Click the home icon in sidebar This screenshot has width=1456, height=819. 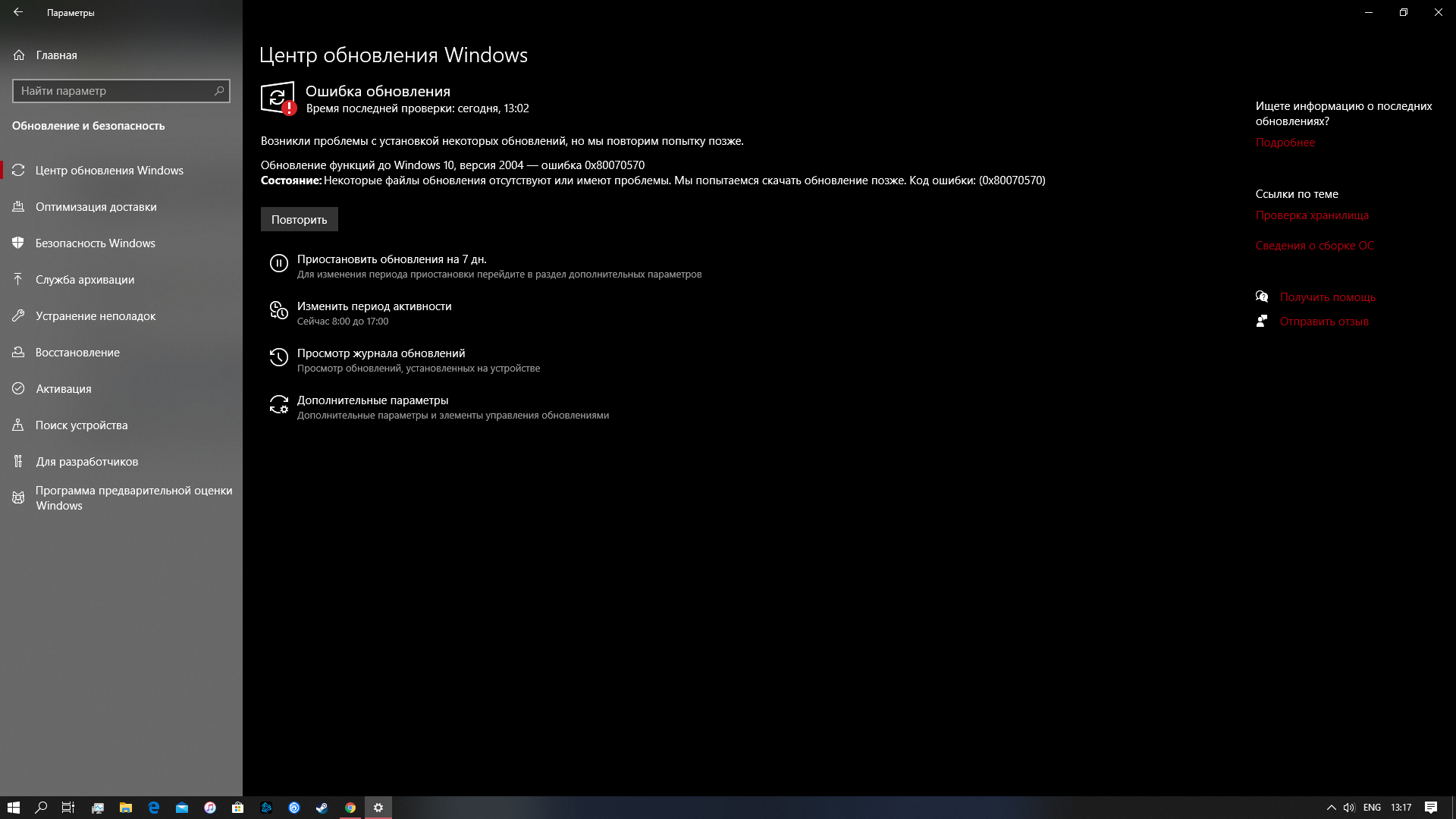click(19, 55)
